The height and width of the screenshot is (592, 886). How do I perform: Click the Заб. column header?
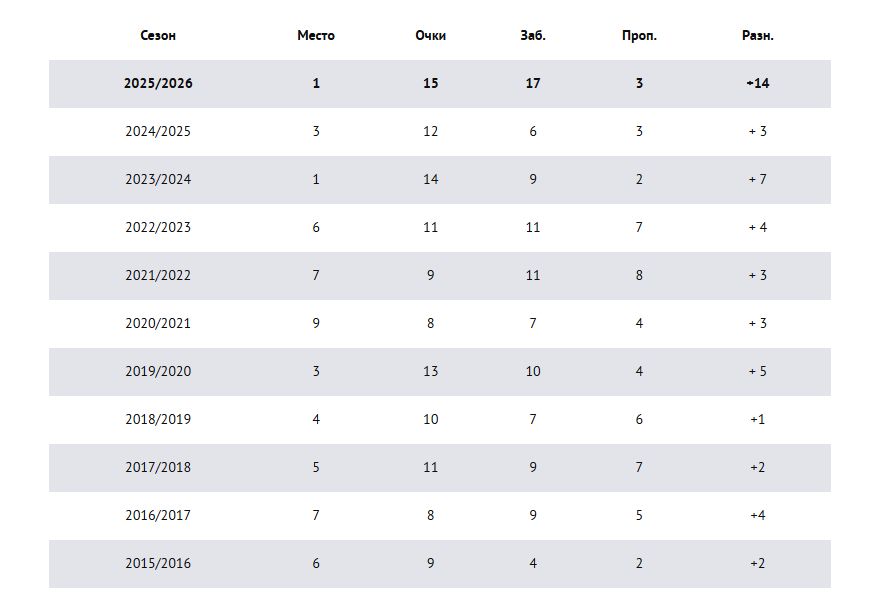tap(533, 36)
